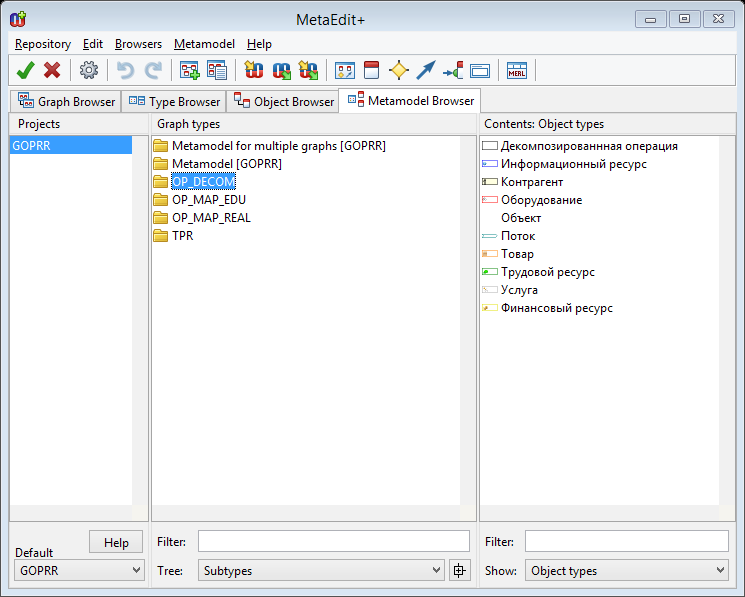The width and height of the screenshot is (745, 597).
Task: Click the MetaEdit+ application icon in title bar
Action: (18, 19)
